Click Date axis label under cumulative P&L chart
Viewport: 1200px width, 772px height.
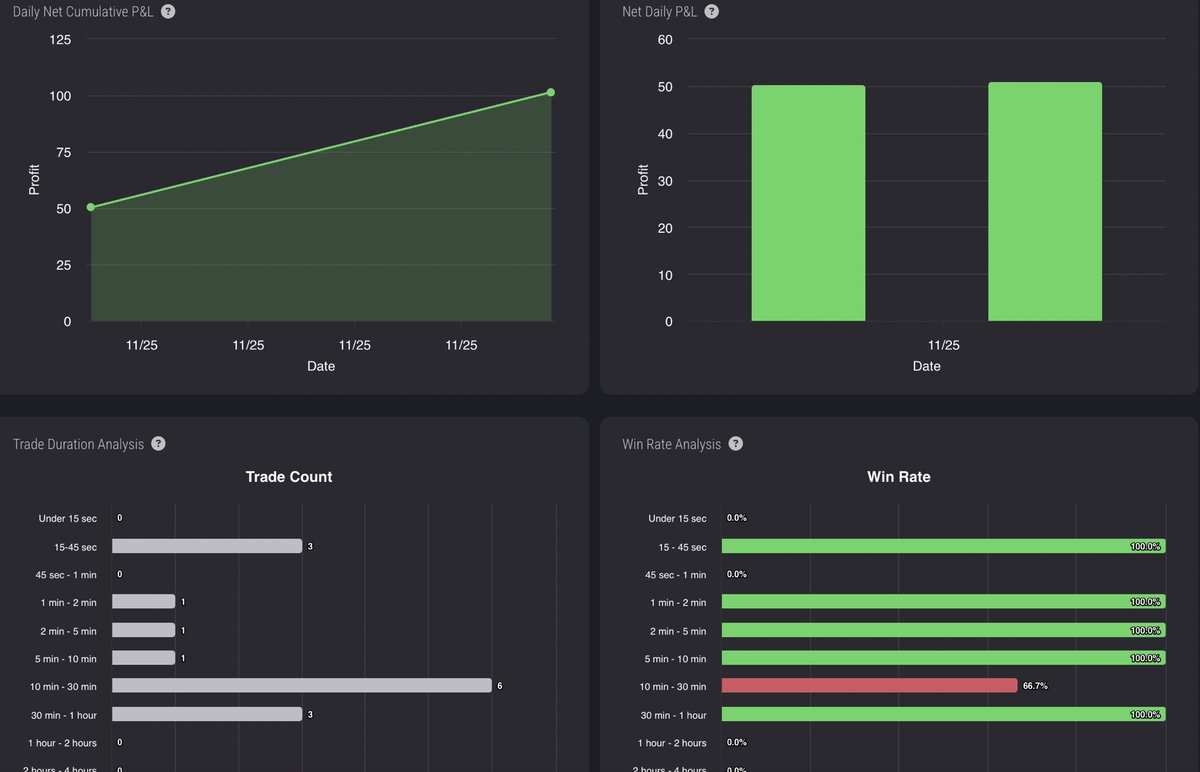(321, 366)
